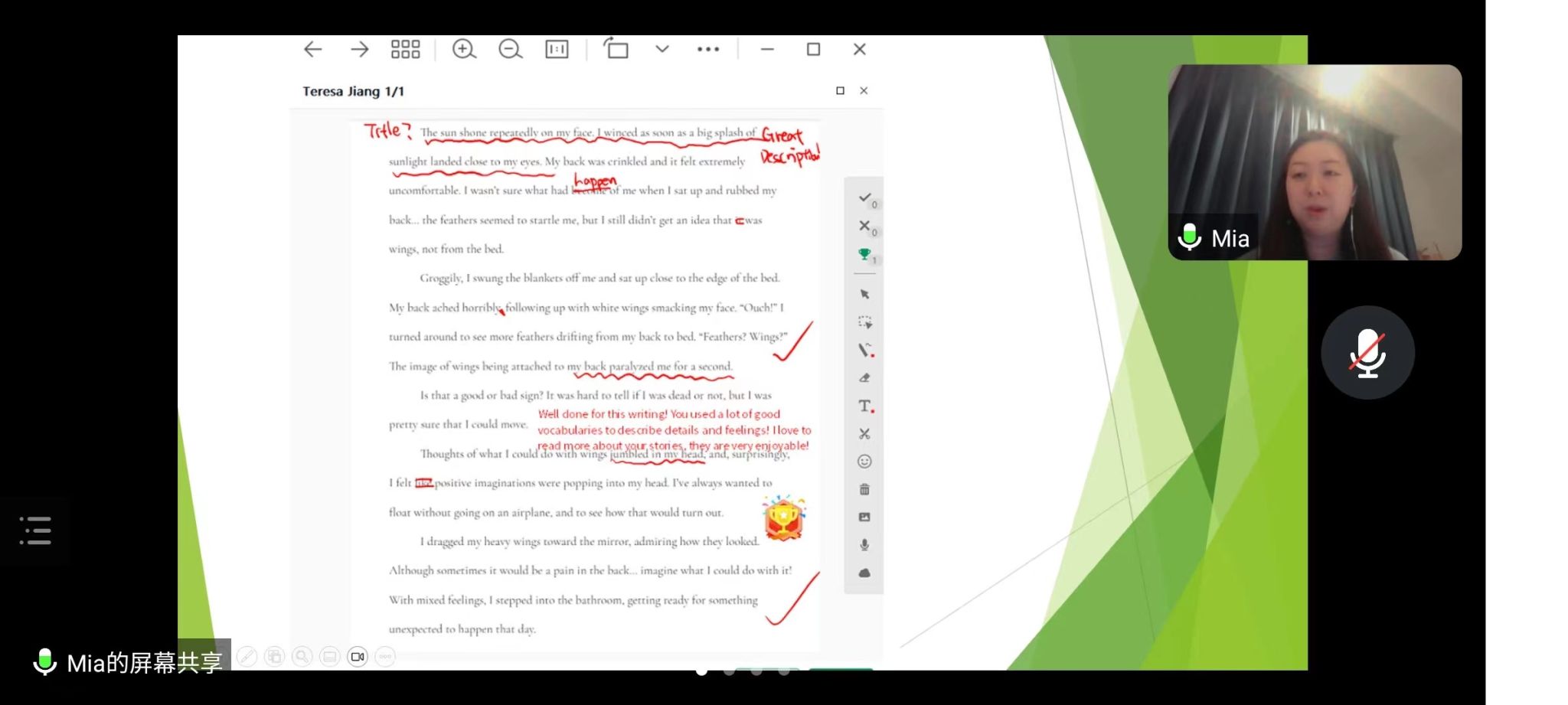
Task: Expand the side list menu panel
Action: (x=35, y=530)
